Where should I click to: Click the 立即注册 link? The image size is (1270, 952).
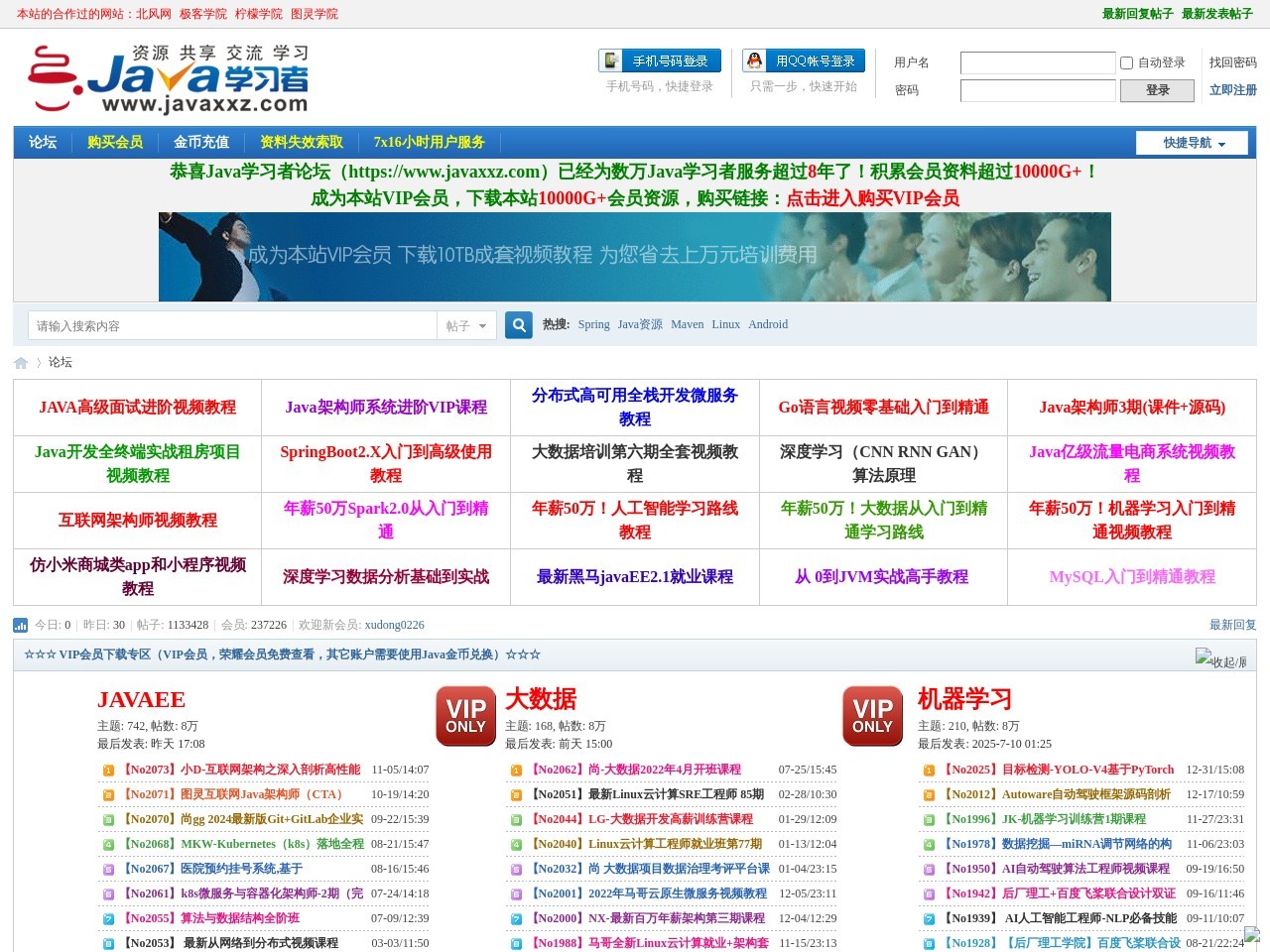coord(1233,90)
